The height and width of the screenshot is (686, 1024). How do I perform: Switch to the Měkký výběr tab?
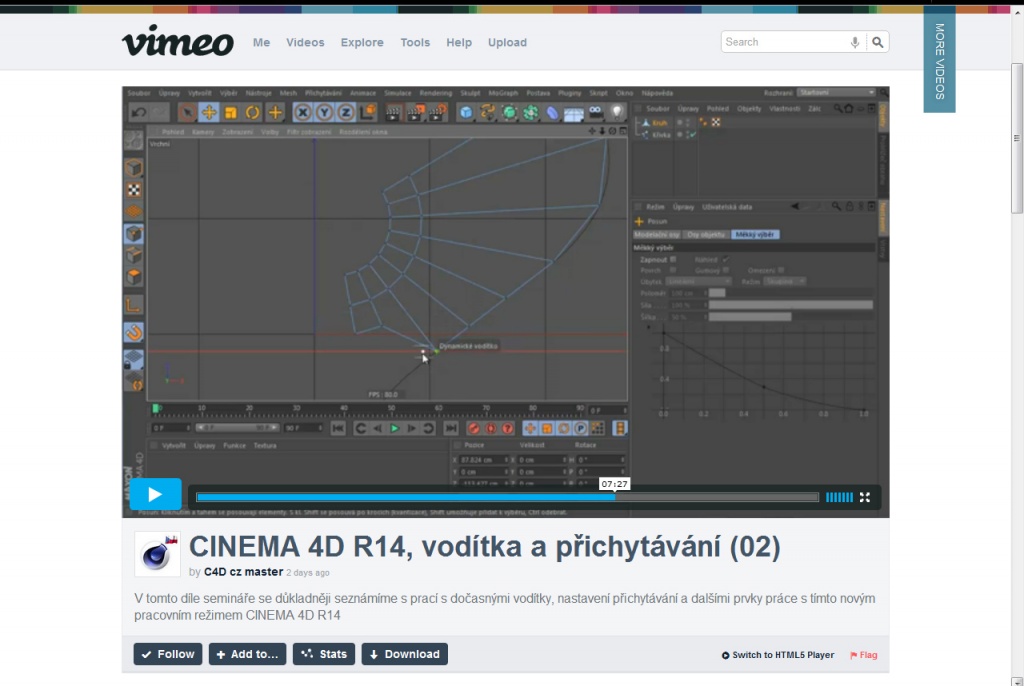755,235
